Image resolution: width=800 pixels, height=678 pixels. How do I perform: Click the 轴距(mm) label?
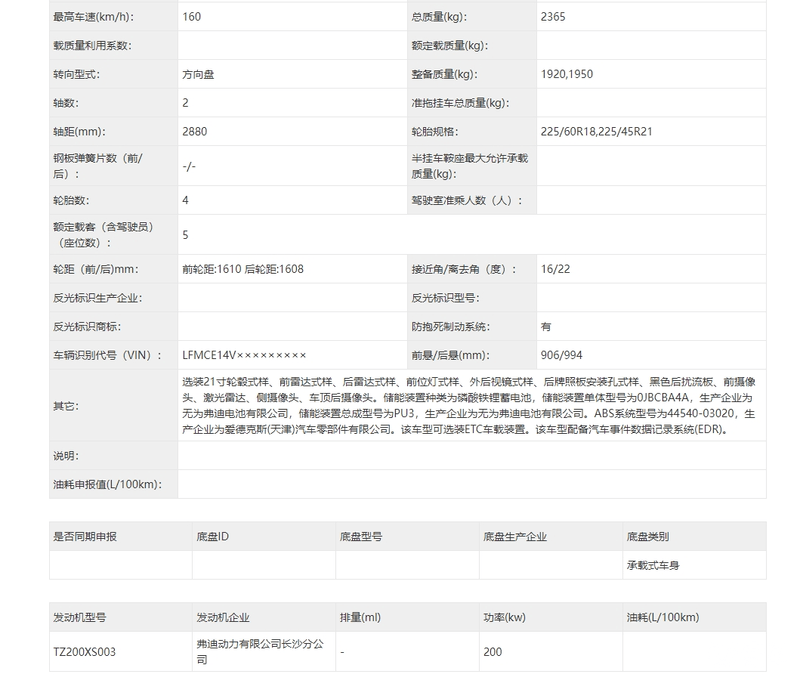pyautogui.click(x=79, y=132)
